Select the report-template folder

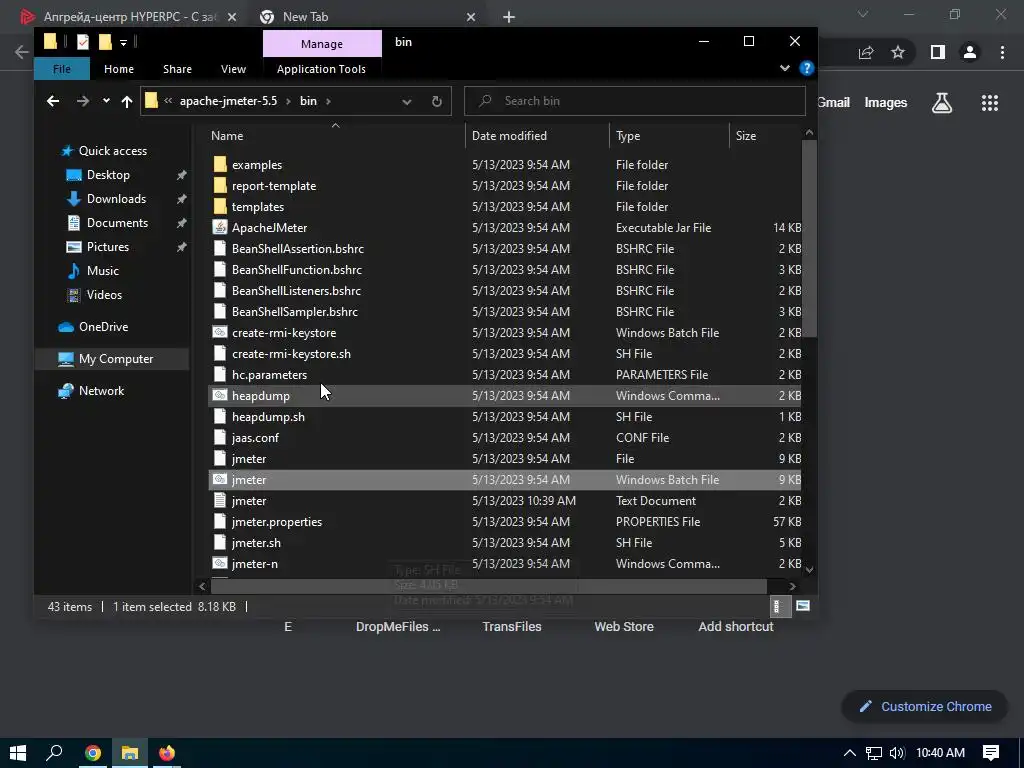coord(274,185)
